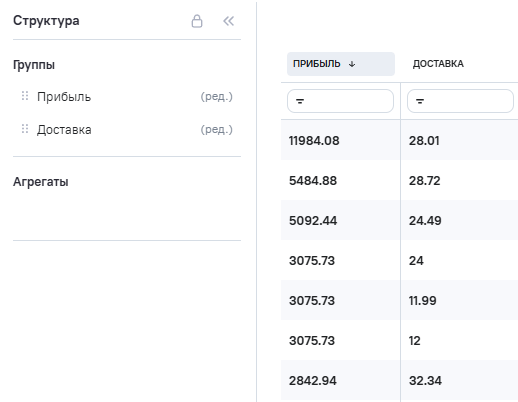The image size is (518, 402).
Task: Click the filter icon in Доставка column
Action: click(420, 101)
